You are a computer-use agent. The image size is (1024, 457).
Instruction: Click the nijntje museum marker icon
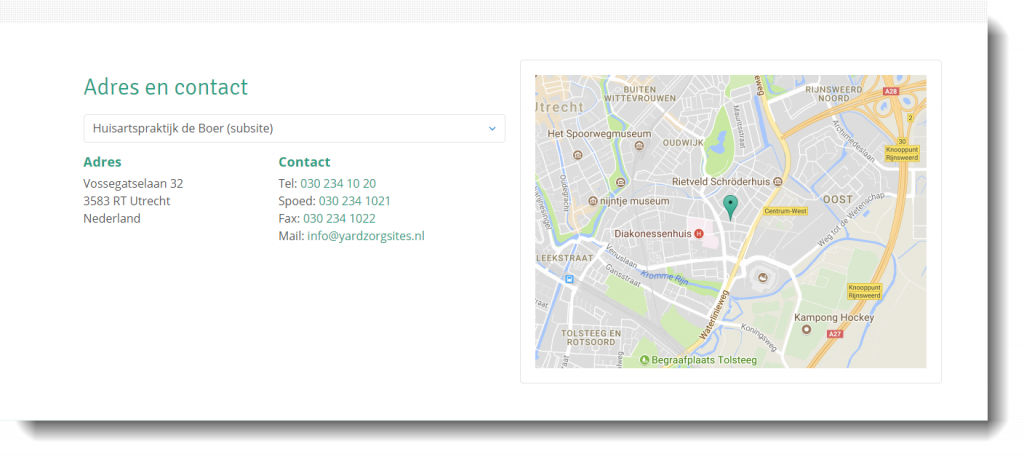pyautogui.click(x=593, y=201)
